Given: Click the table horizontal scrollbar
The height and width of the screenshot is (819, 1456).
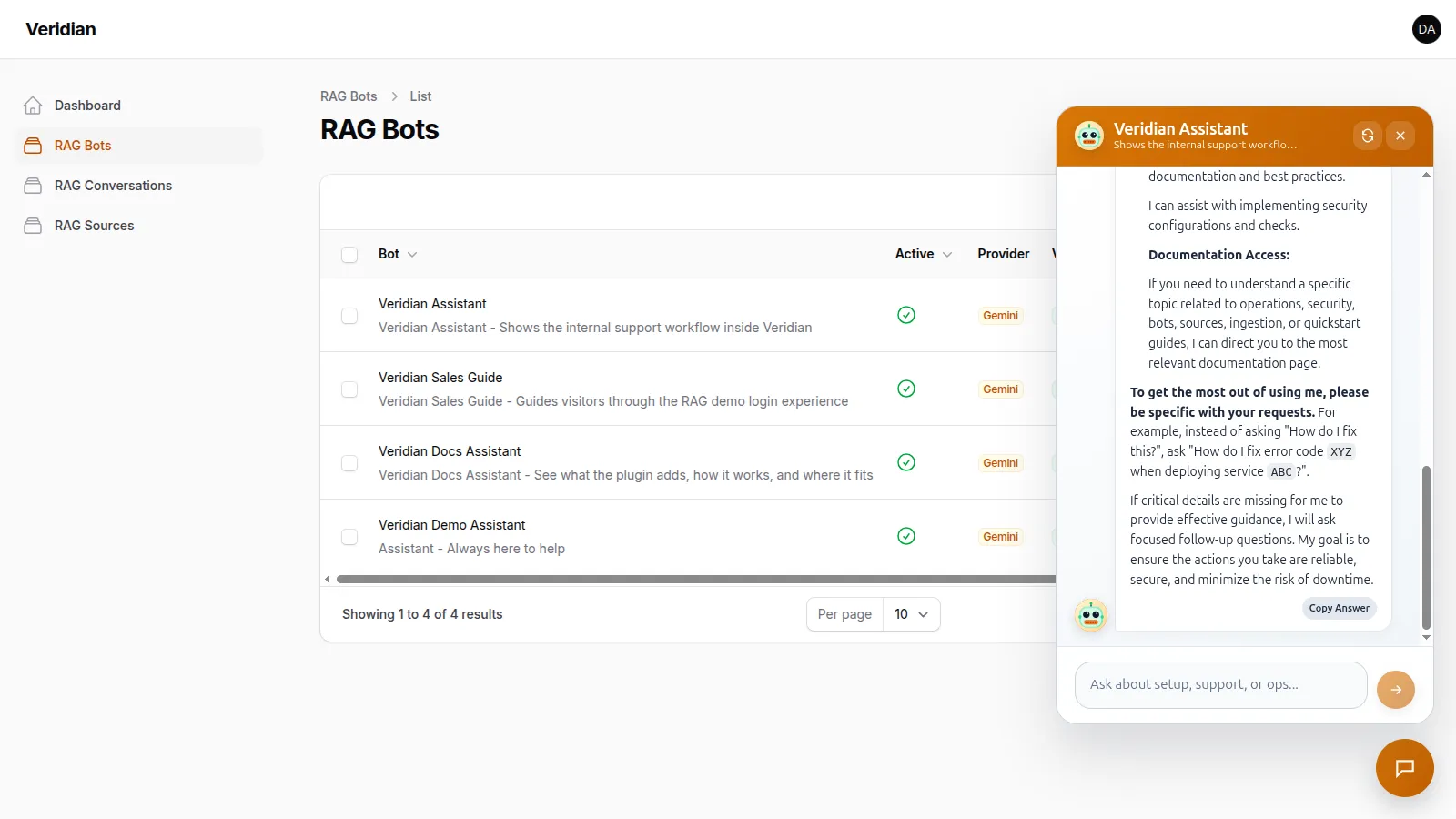Looking at the screenshot, I should (x=696, y=579).
